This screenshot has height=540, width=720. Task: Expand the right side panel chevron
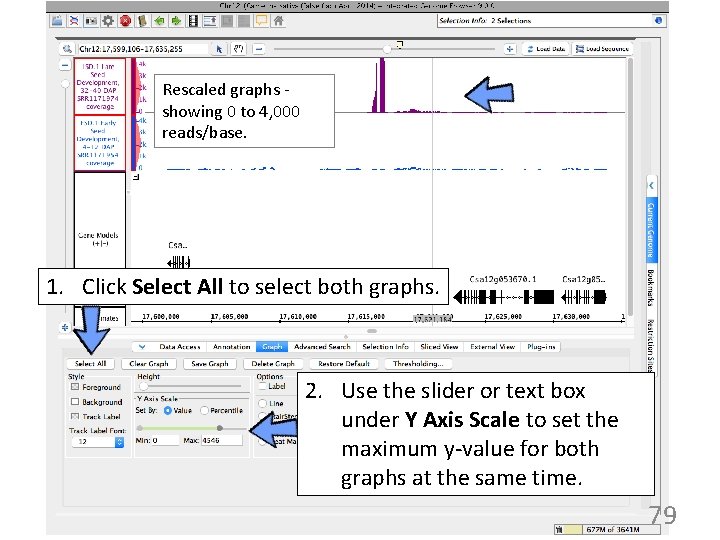[x=651, y=186]
